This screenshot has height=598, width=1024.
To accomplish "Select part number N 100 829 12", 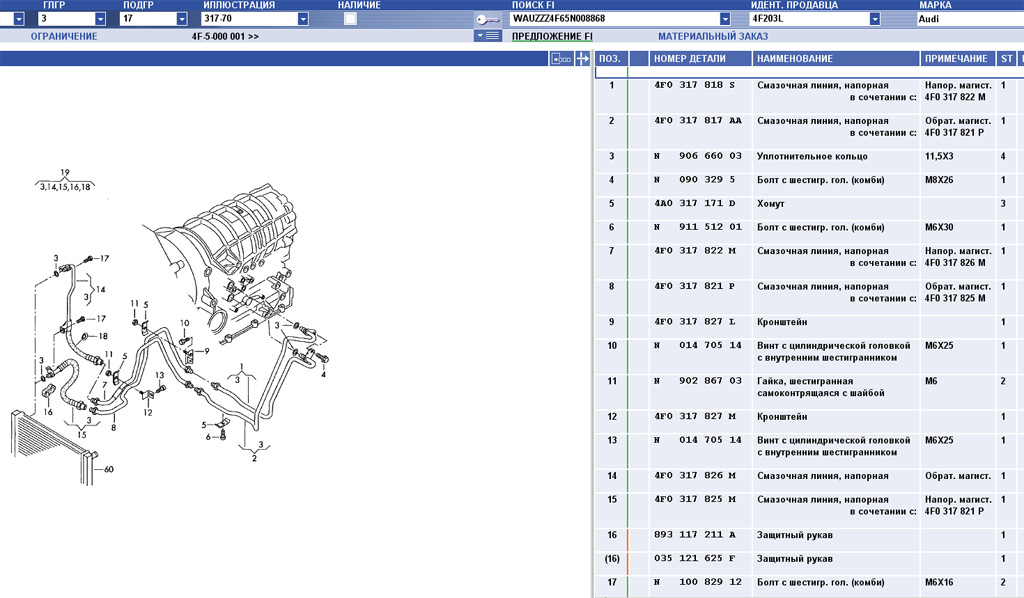I will [x=698, y=582].
